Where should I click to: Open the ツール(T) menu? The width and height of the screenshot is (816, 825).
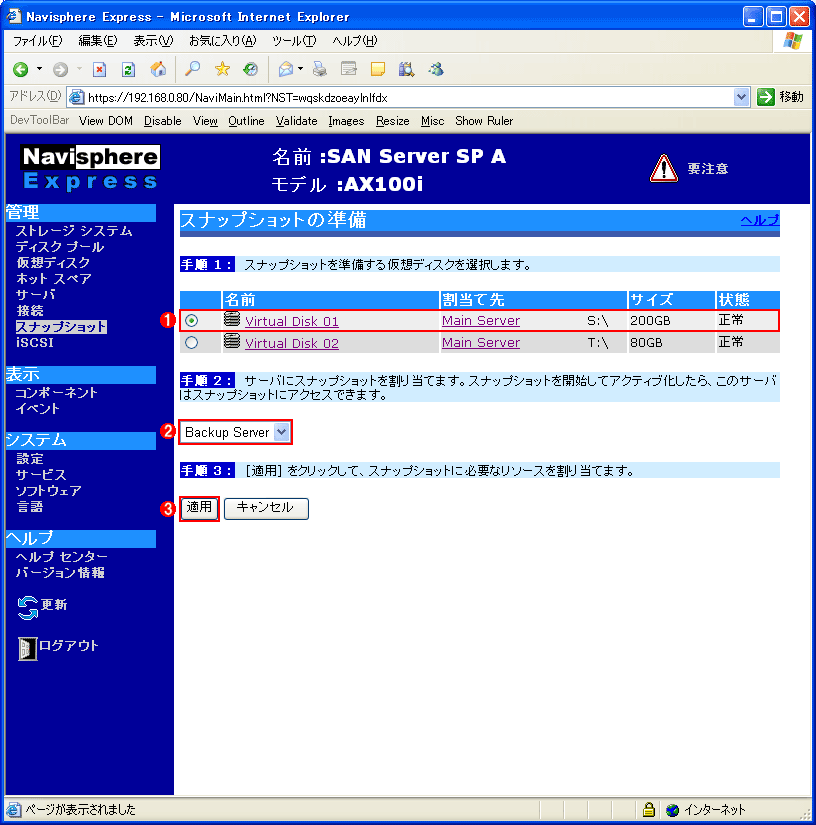293,41
